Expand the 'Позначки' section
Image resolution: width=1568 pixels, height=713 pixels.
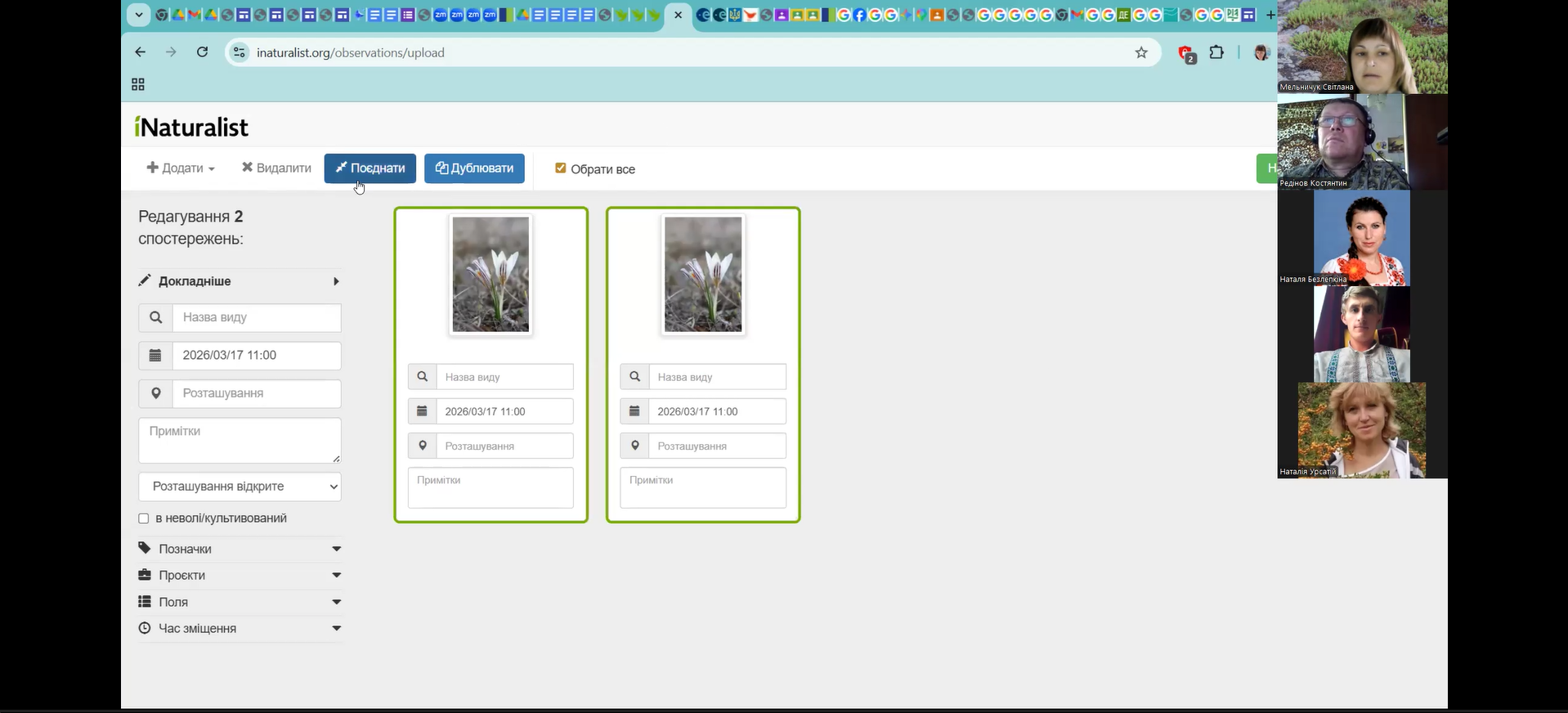tap(240, 549)
